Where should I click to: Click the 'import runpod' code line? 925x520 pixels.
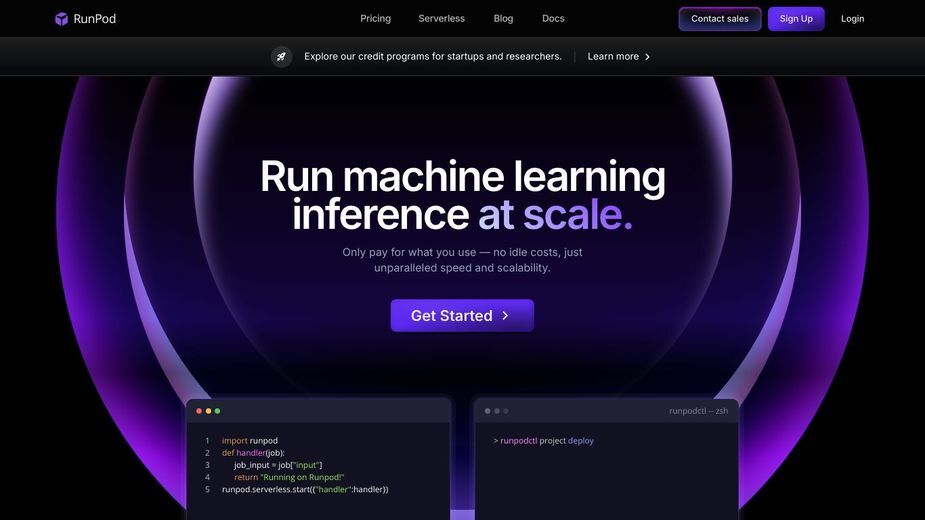[250, 440]
